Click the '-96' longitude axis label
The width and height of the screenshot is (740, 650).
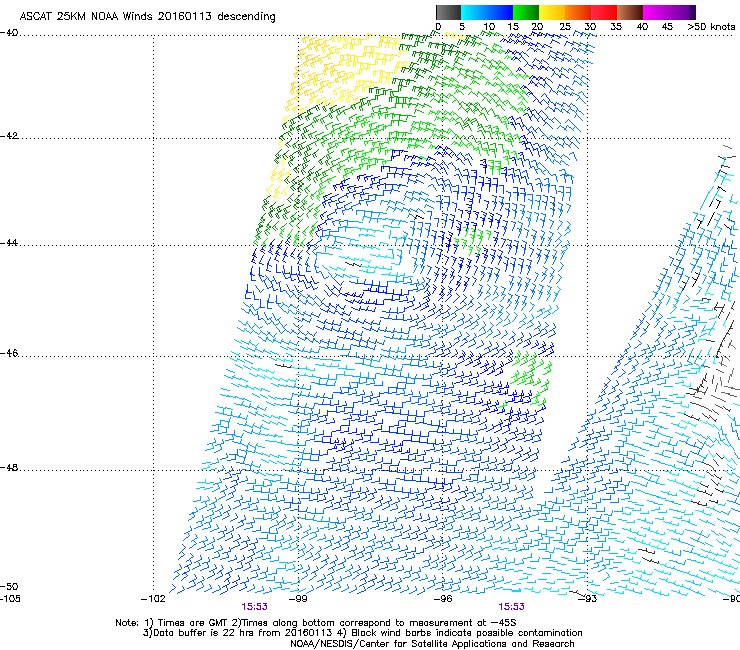443,599
